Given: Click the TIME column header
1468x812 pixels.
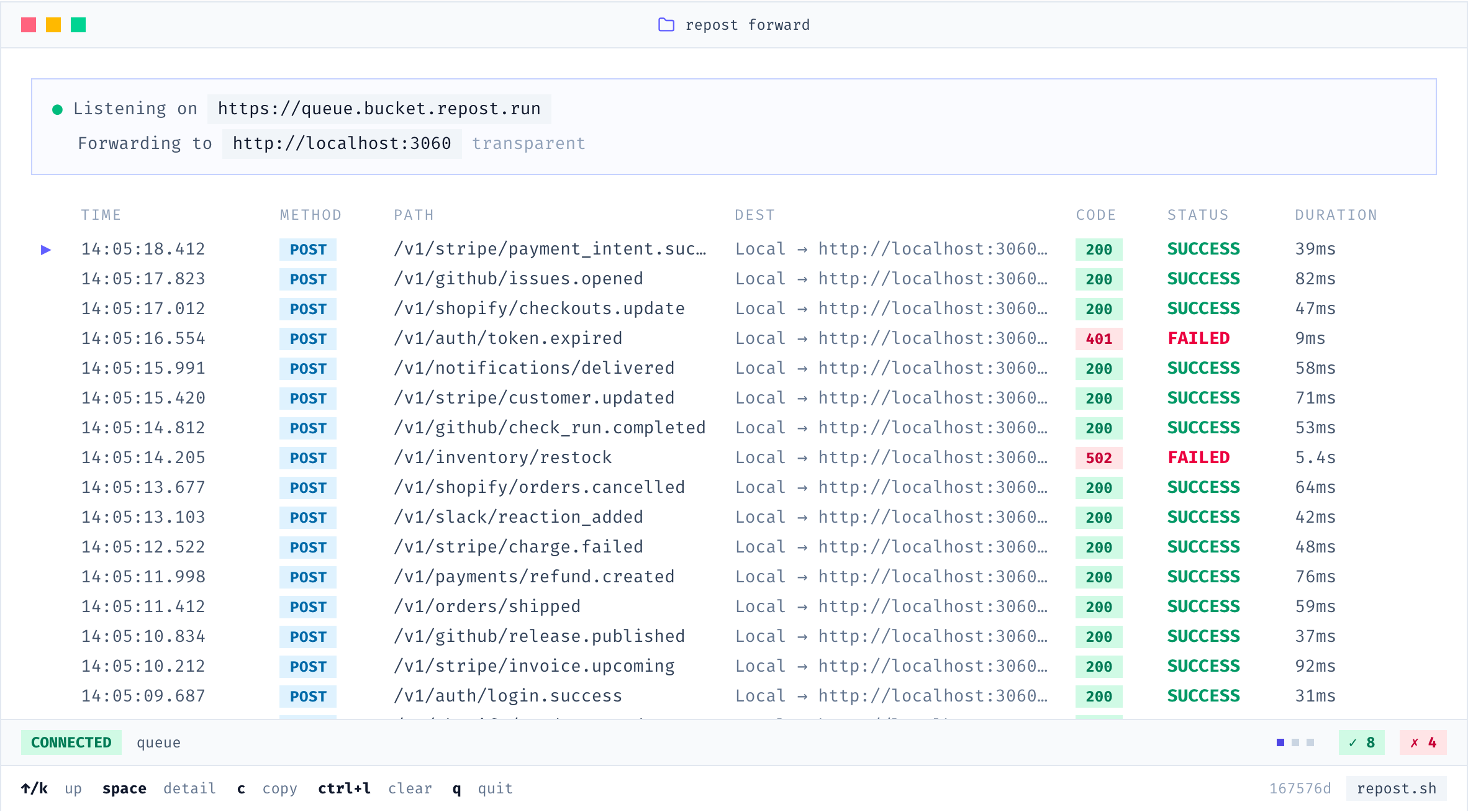Looking at the screenshot, I should (101, 215).
